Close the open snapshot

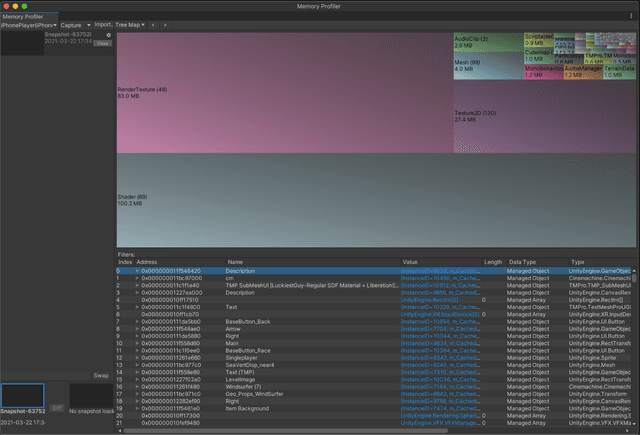(103, 44)
